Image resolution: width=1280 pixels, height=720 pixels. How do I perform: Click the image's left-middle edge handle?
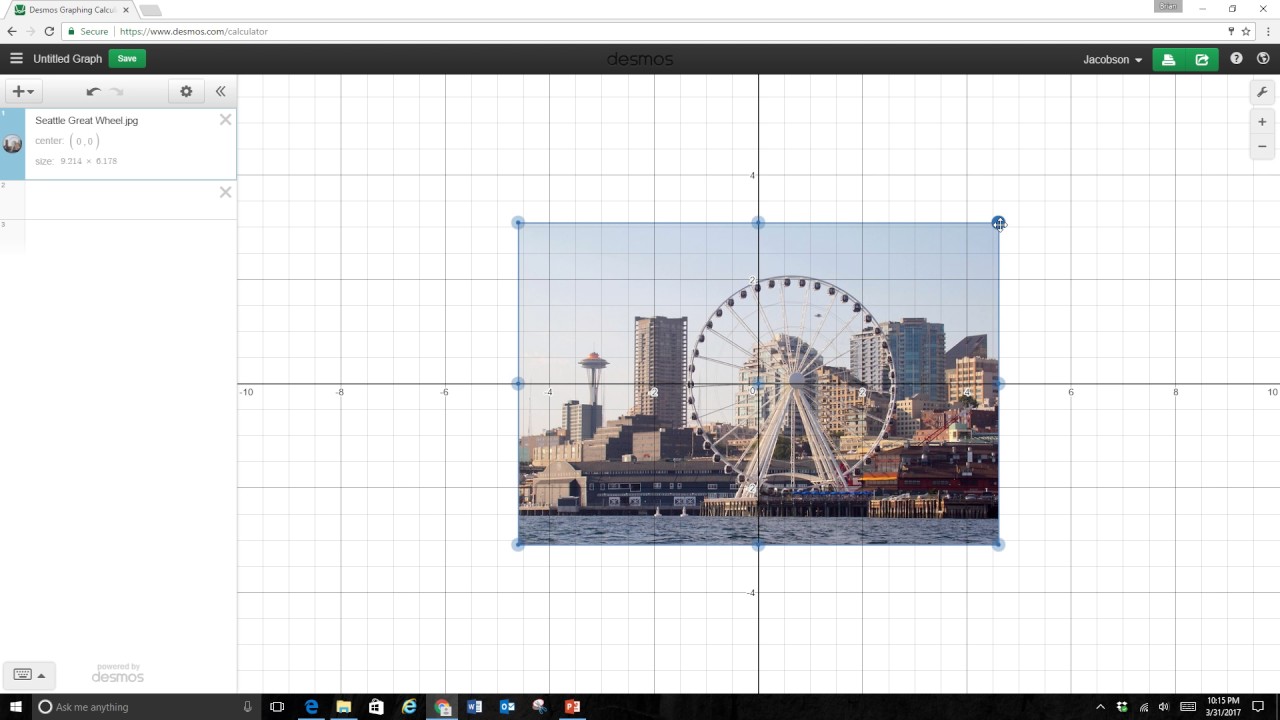pos(518,384)
